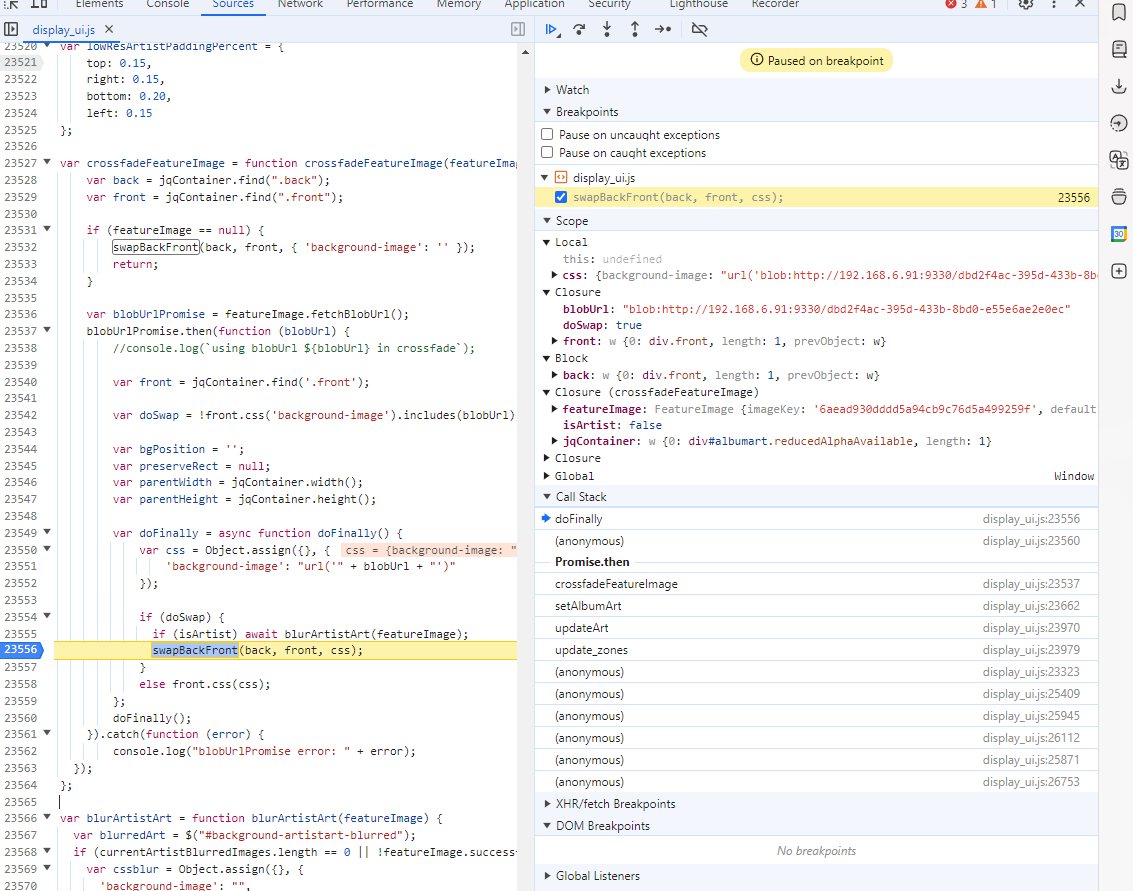
Task: Select update_zones call stack frame
Action: pyautogui.click(x=817, y=650)
